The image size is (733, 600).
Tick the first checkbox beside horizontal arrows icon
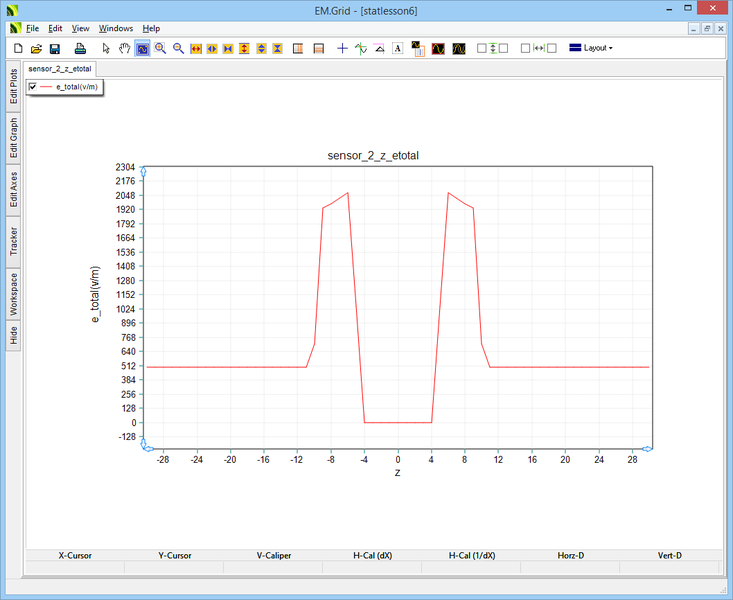click(x=526, y=48)
